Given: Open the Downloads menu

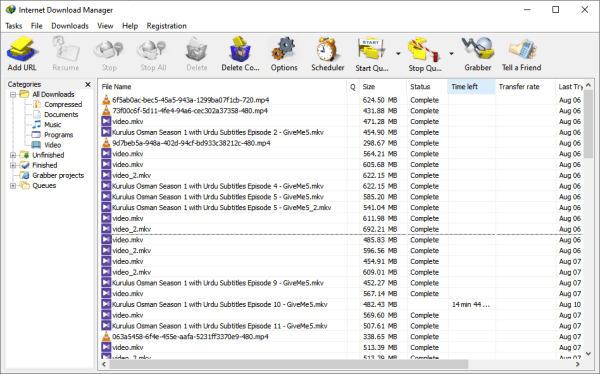Looking at the screenshot, I should [x=70, y=26].
